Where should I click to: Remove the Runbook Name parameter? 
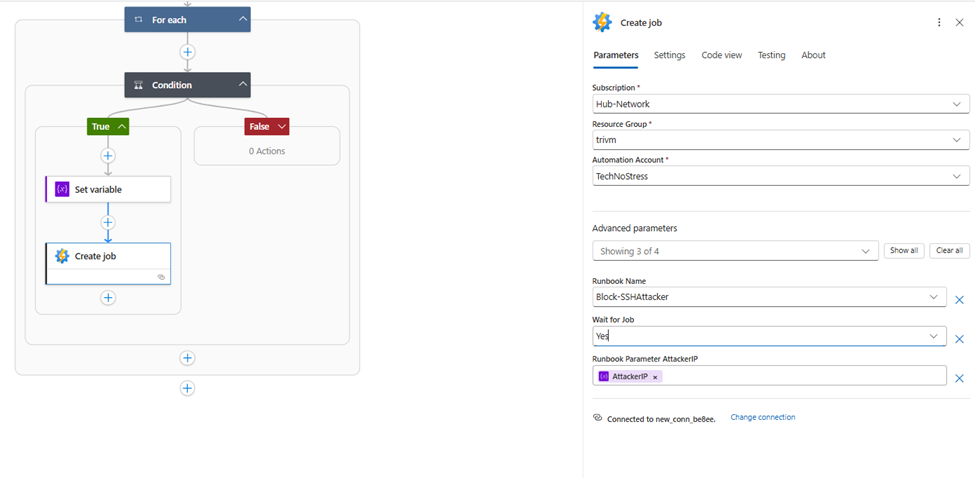959,300
